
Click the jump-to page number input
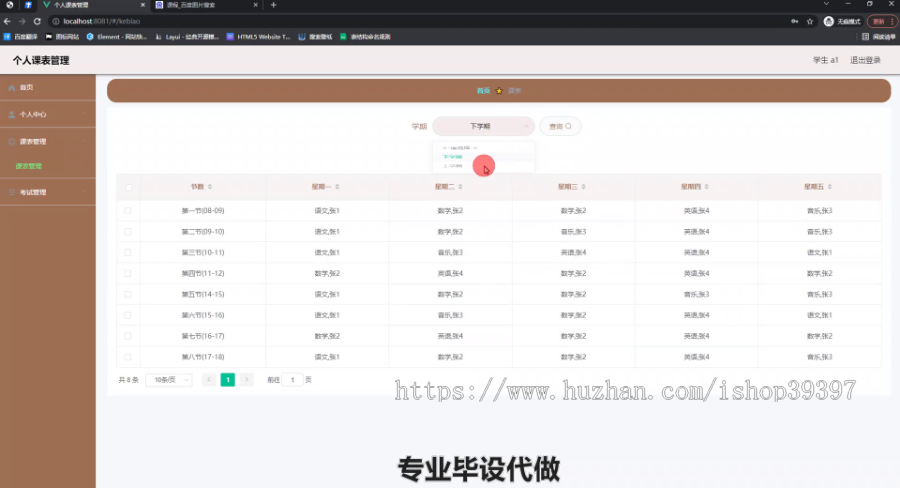(292, 379)
